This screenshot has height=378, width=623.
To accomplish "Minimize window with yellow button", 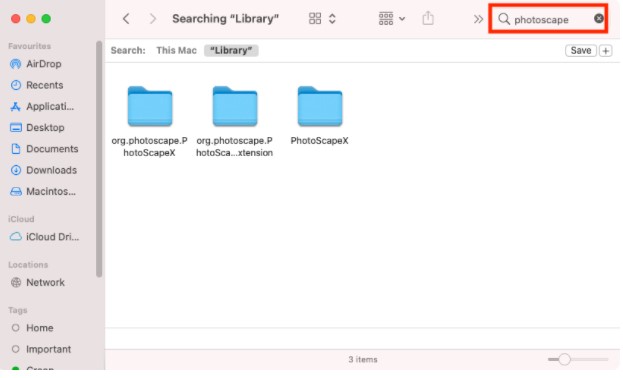I will pos(31,19).
